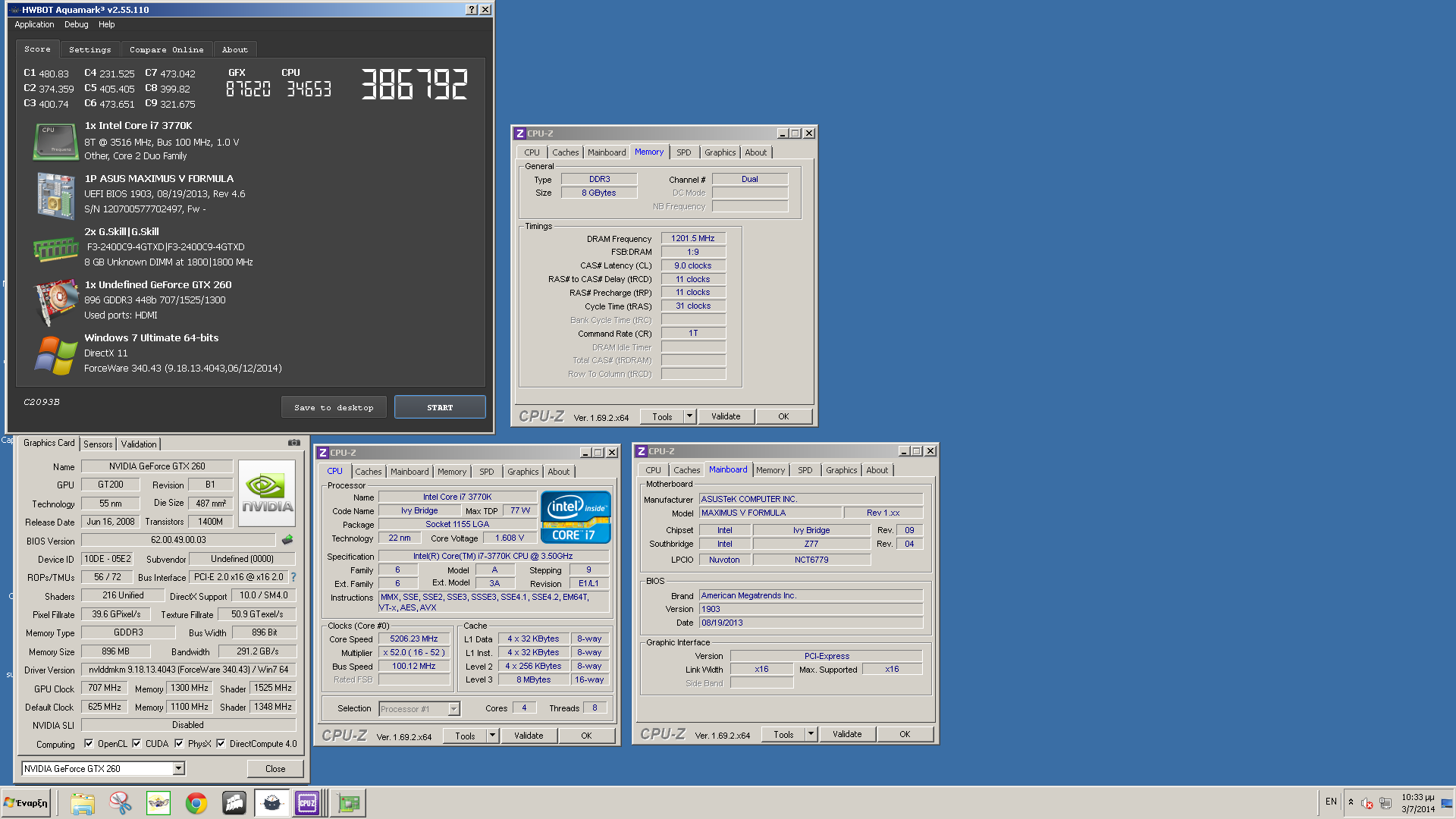Click the muted volume tray icon
This screenshot has height=819, width=1456.
[1367, 803]
